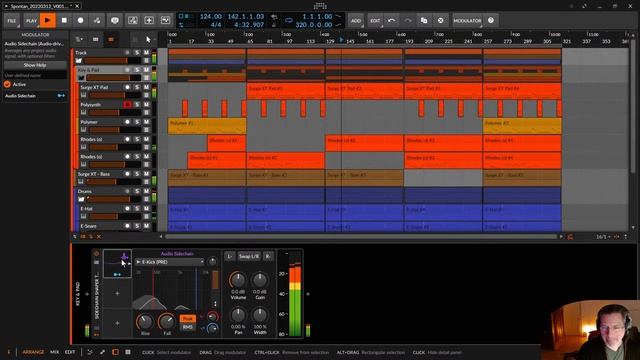Click the Redo arrow icon

pyautogui.click(x=408, y=20)
